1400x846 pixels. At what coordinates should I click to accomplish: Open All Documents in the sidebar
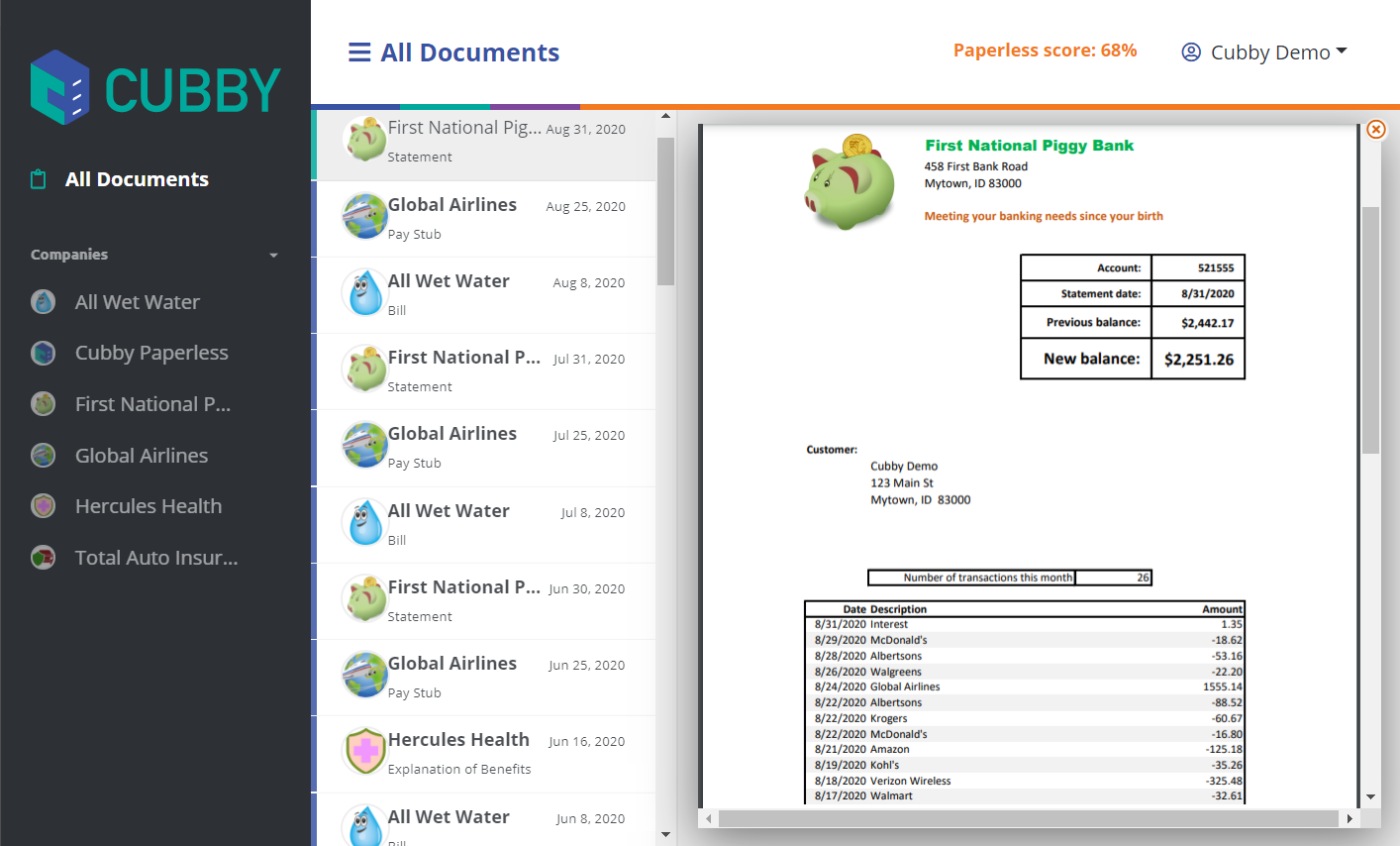point(137,179)
